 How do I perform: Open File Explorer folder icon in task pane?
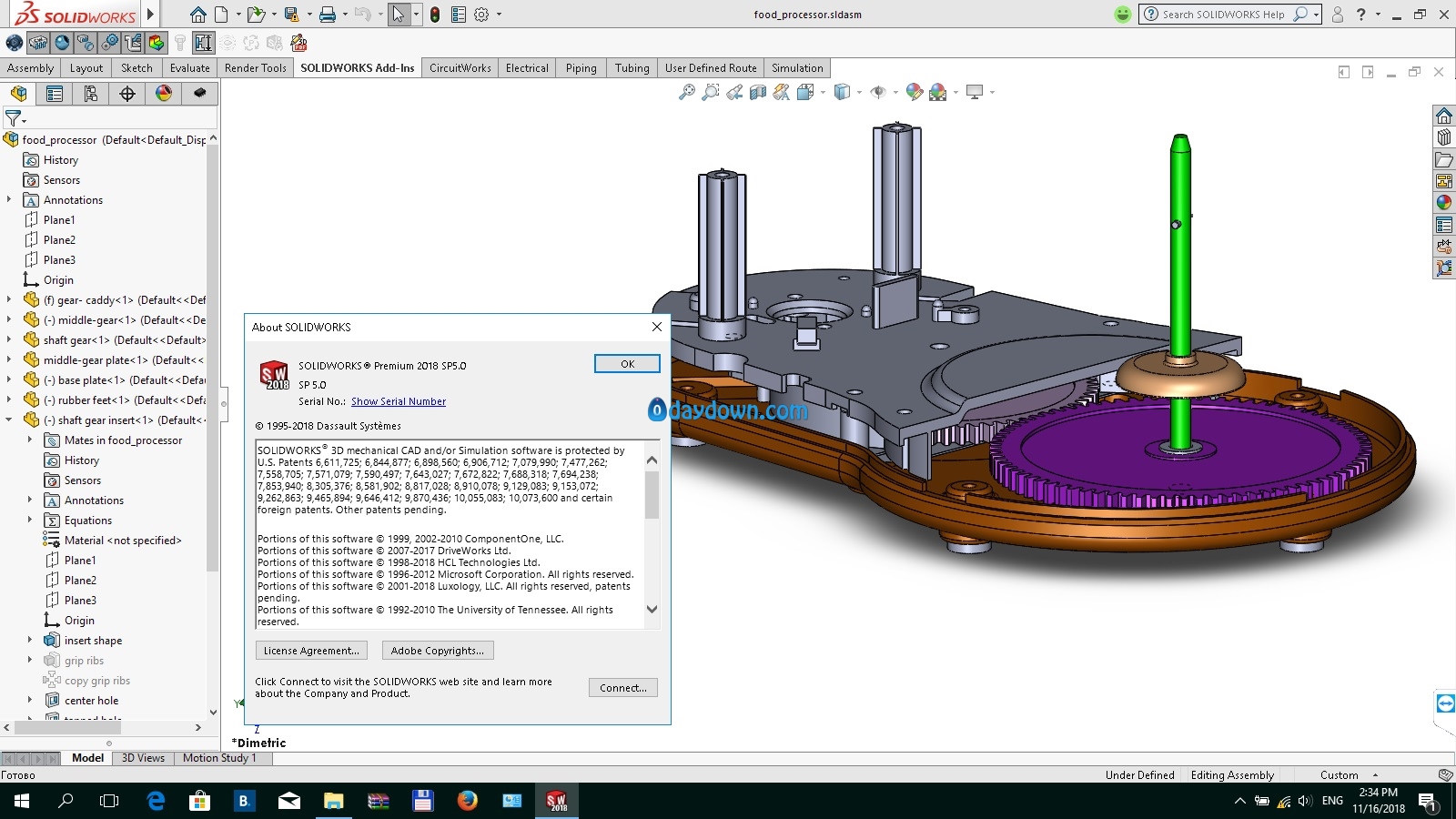[1444, 159]
